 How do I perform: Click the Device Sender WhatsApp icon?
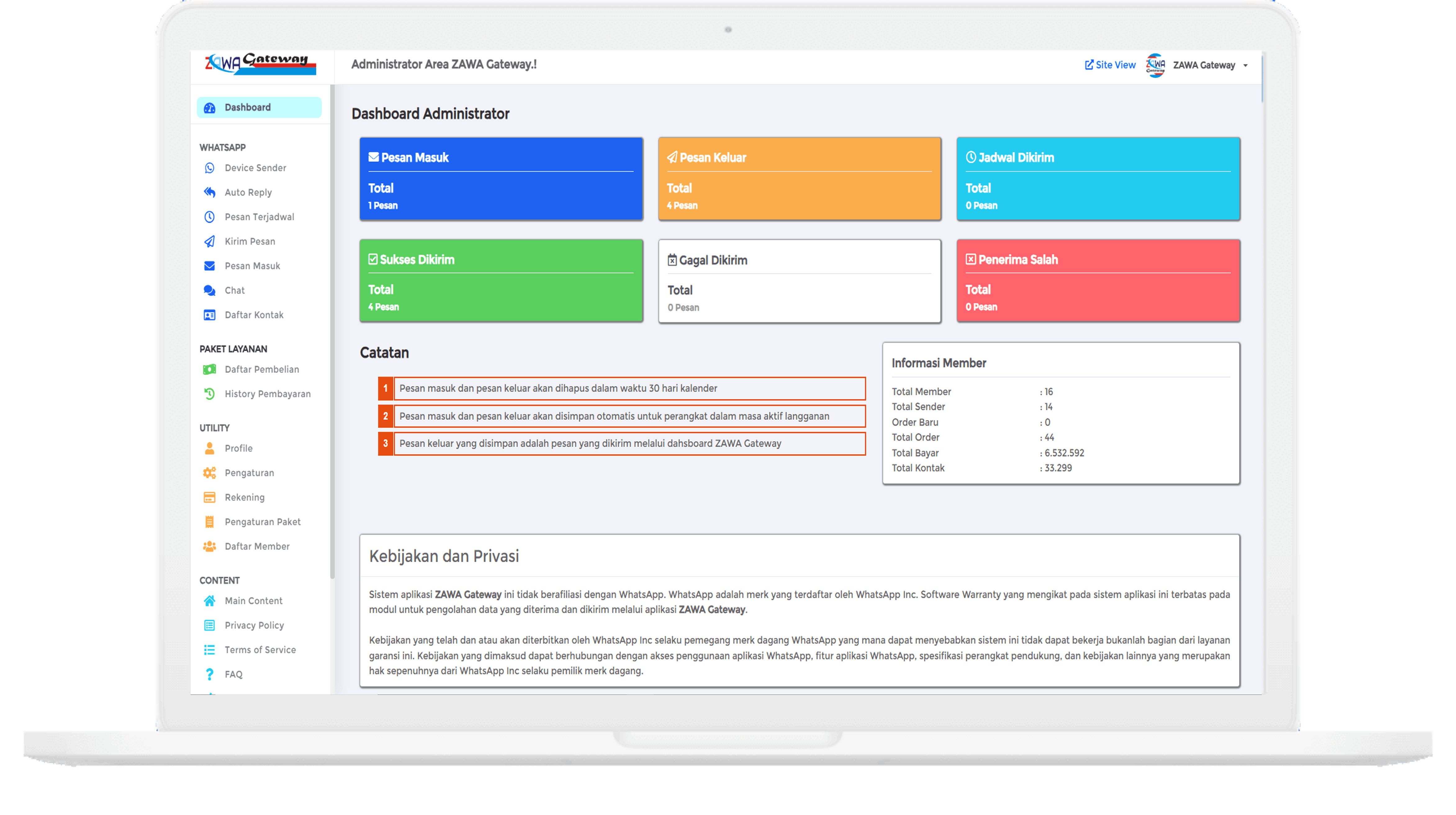point(209,168)
